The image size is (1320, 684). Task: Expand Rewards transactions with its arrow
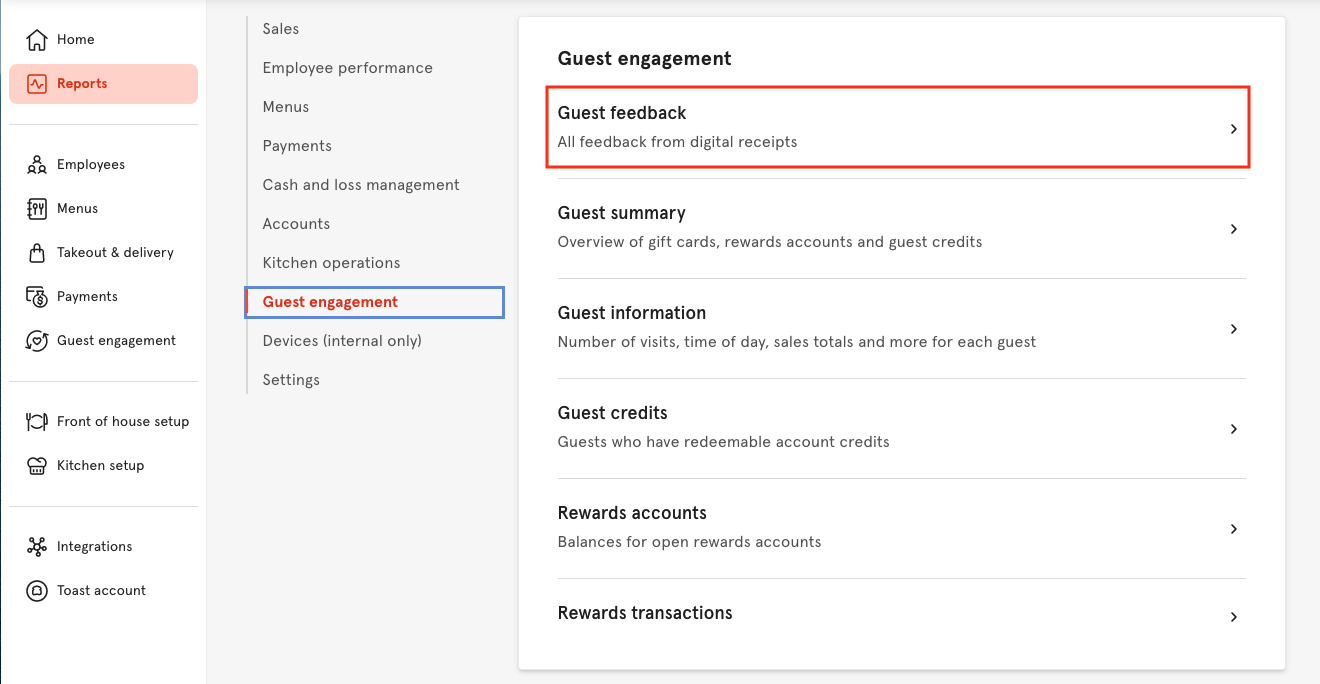[x=1233, y=617]
